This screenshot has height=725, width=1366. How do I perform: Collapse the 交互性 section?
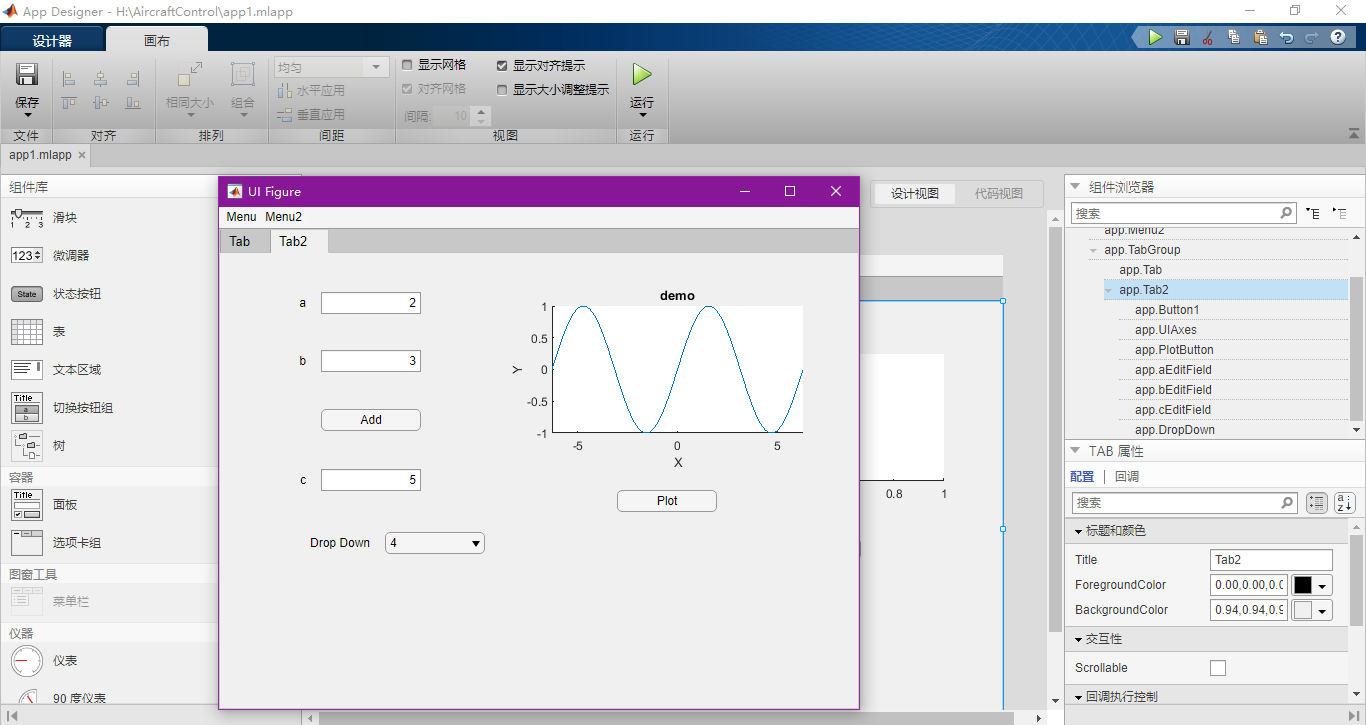(x=1078, y=639)
